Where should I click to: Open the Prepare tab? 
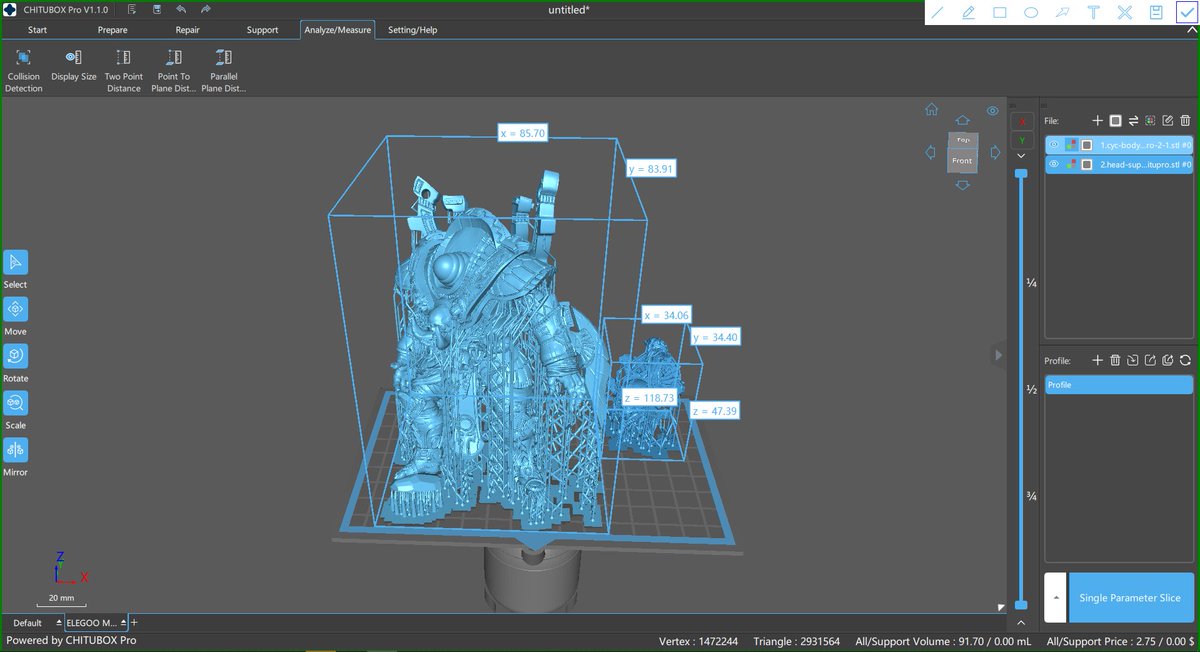coord(112,30)
